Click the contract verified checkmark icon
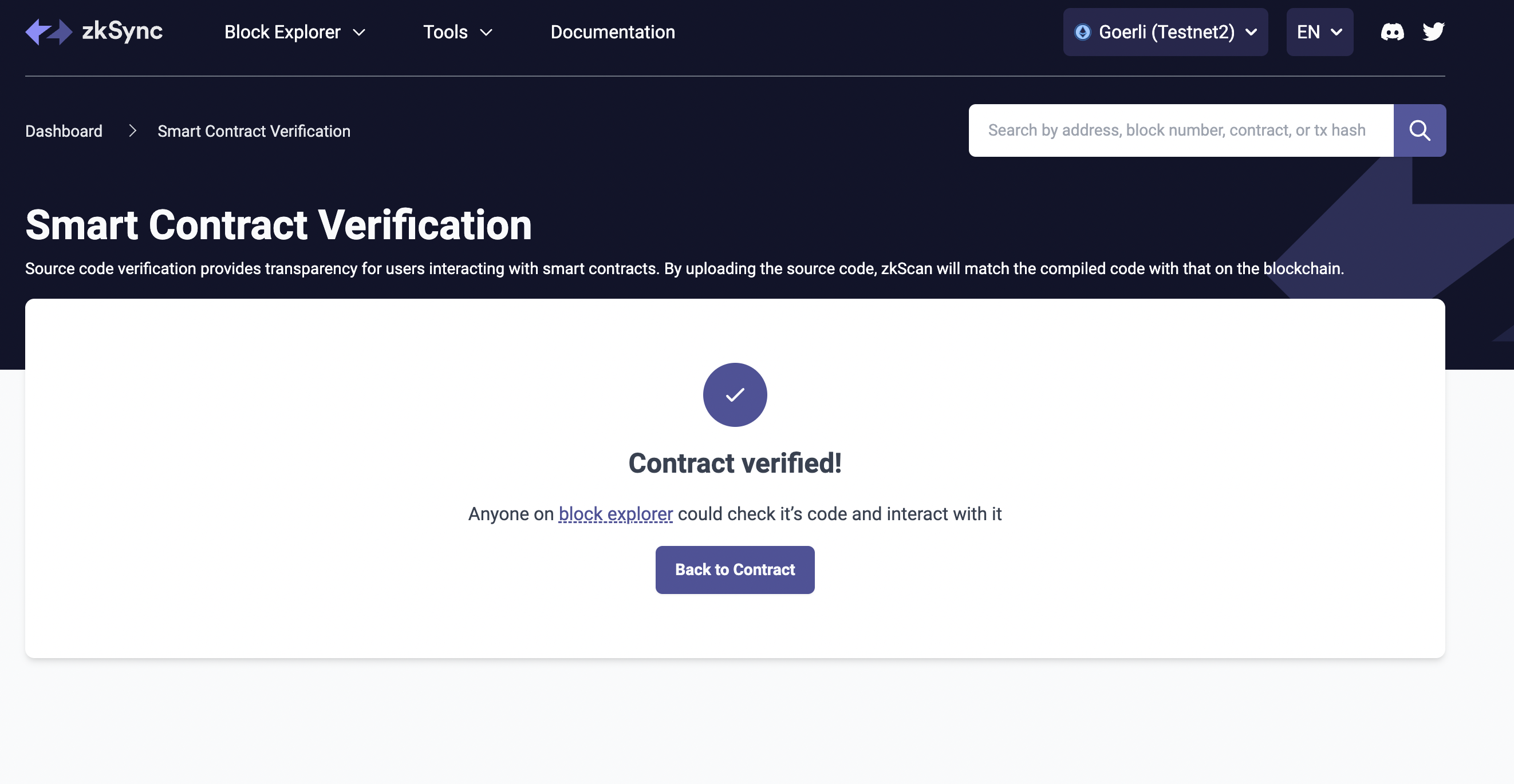This screenshot has height=784, width=1514. pos(735,394)
